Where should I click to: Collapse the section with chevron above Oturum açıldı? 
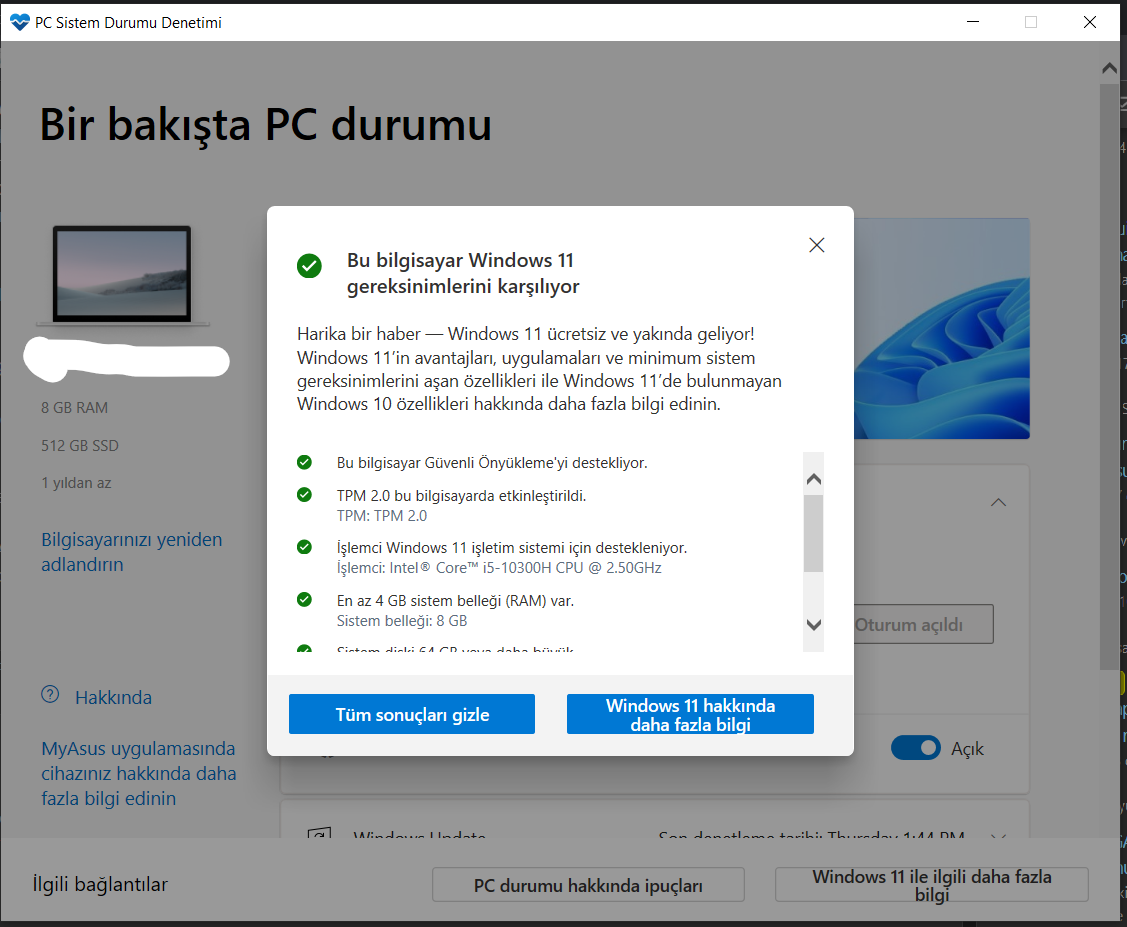coord(998,502)
